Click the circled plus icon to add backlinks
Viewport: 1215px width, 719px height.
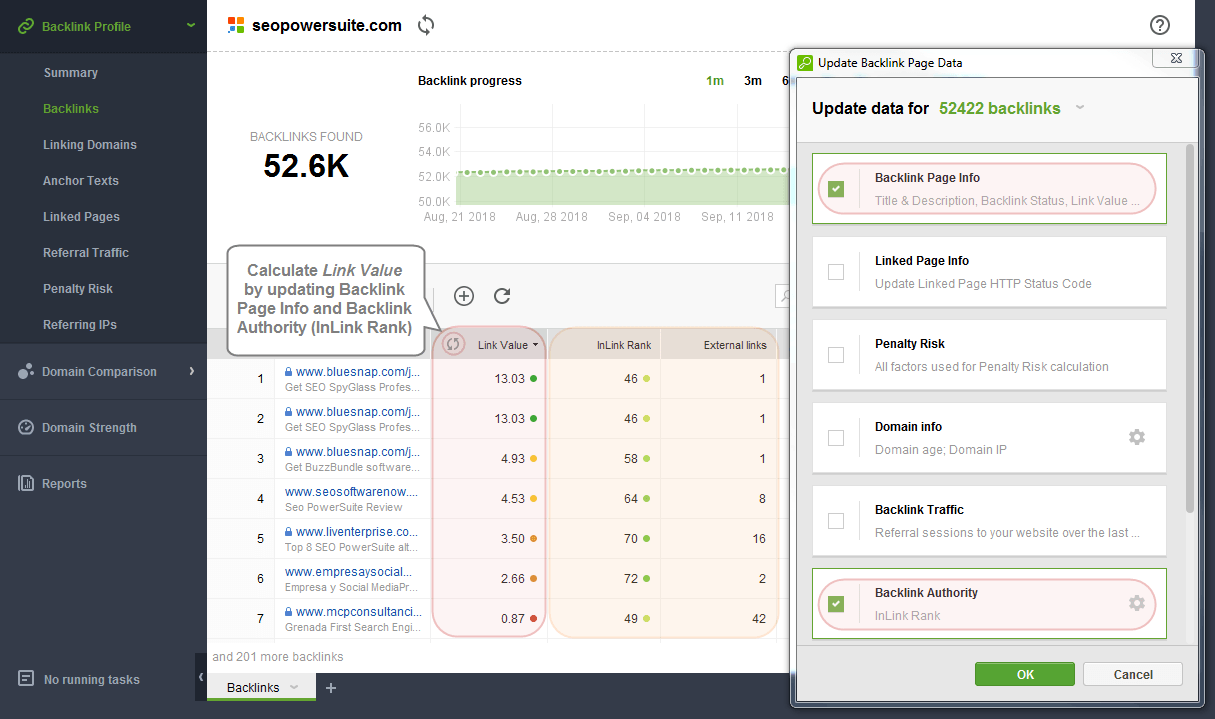coord(464,295)
